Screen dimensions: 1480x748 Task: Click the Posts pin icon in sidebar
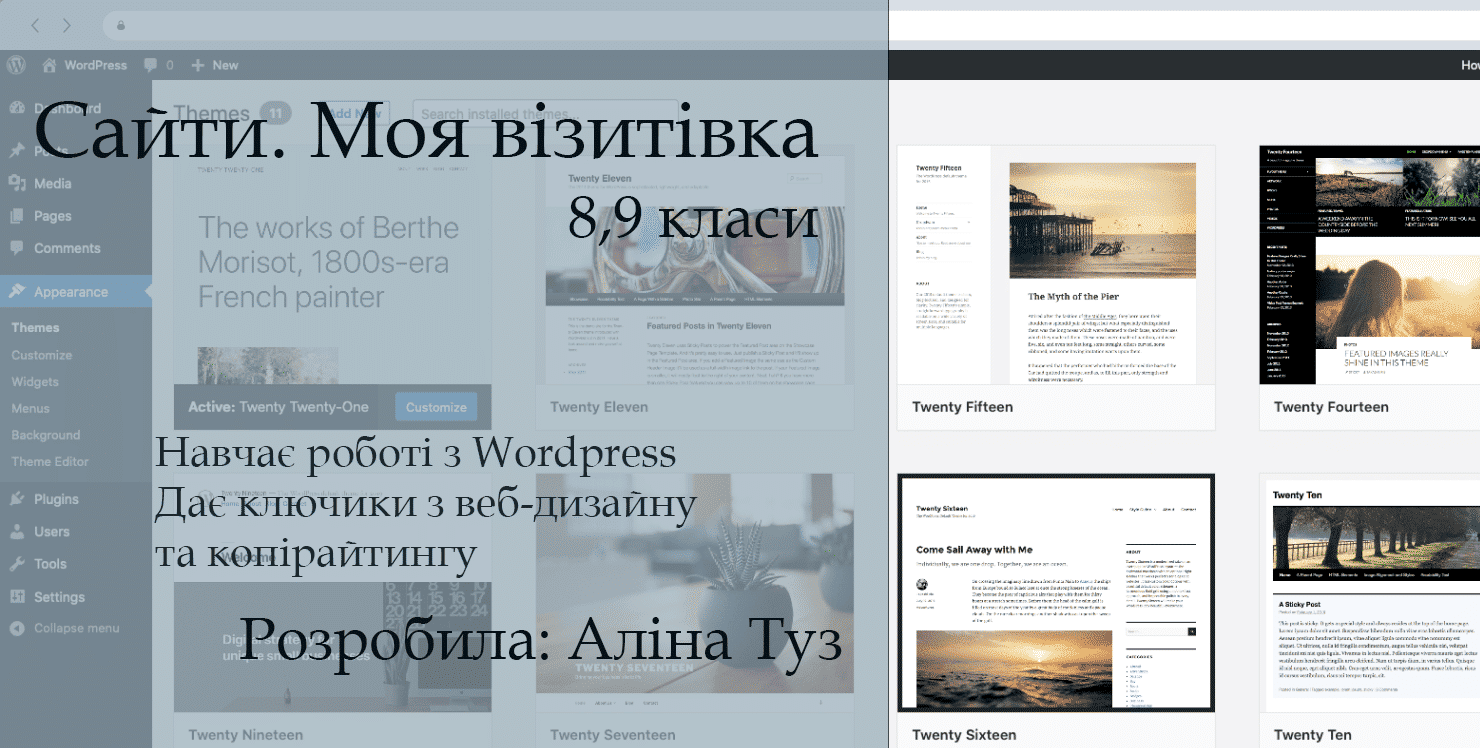click(x=17, y=151)
